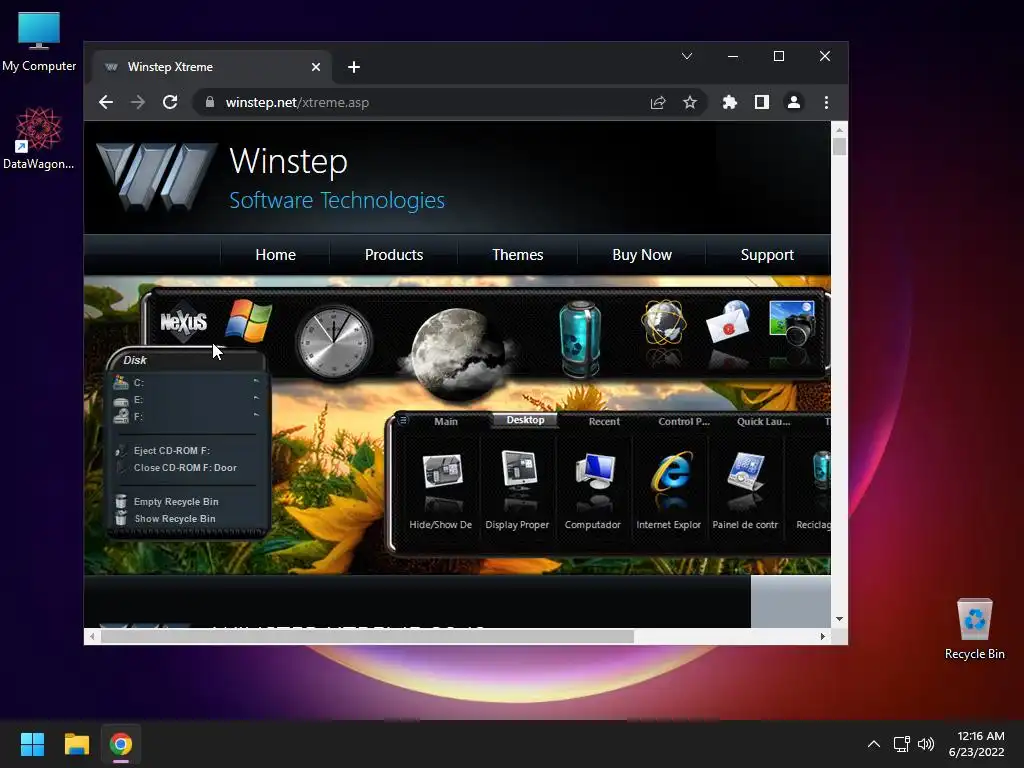The height and width of the screenshot is (768, 1024).
Task: Click the Main shelf tab
Action: tap(446, 421)
